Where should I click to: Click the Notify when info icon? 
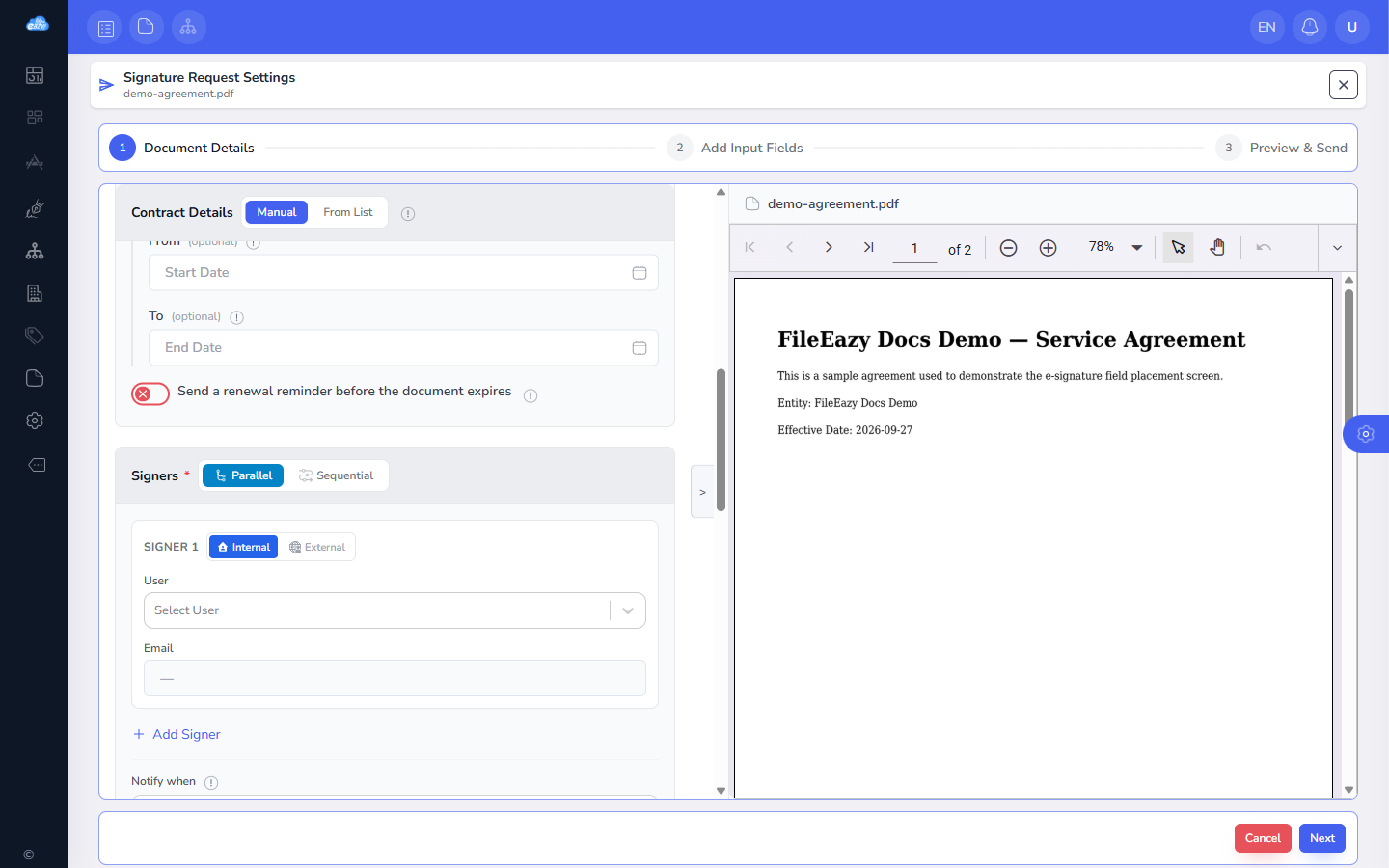(x=211, y=783)
